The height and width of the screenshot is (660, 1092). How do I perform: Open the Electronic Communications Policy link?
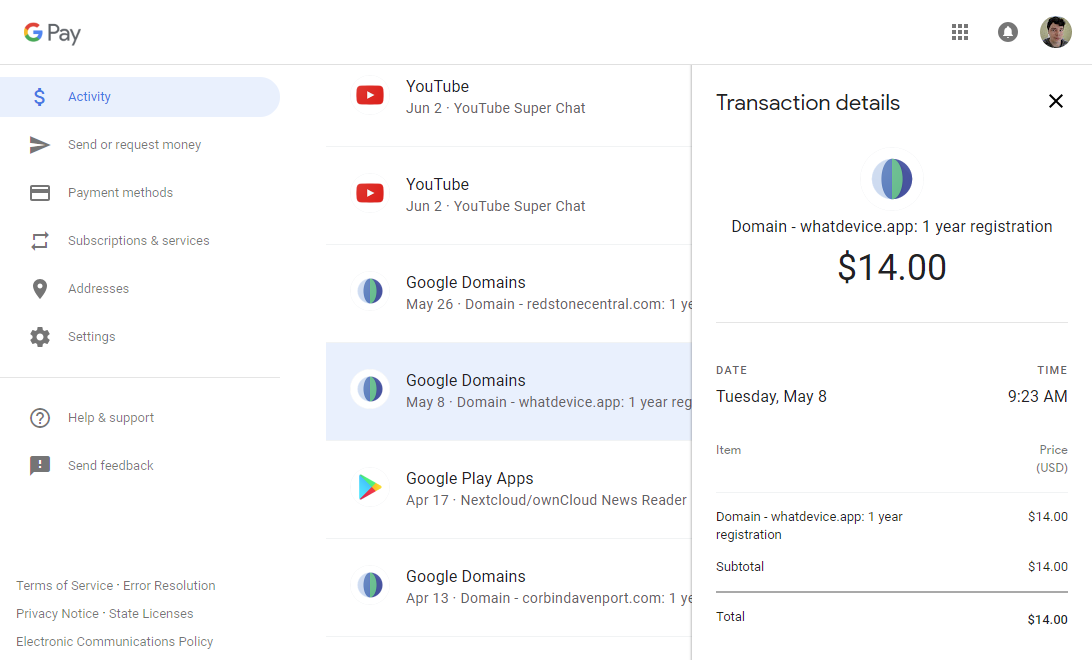tap(114, 641)
